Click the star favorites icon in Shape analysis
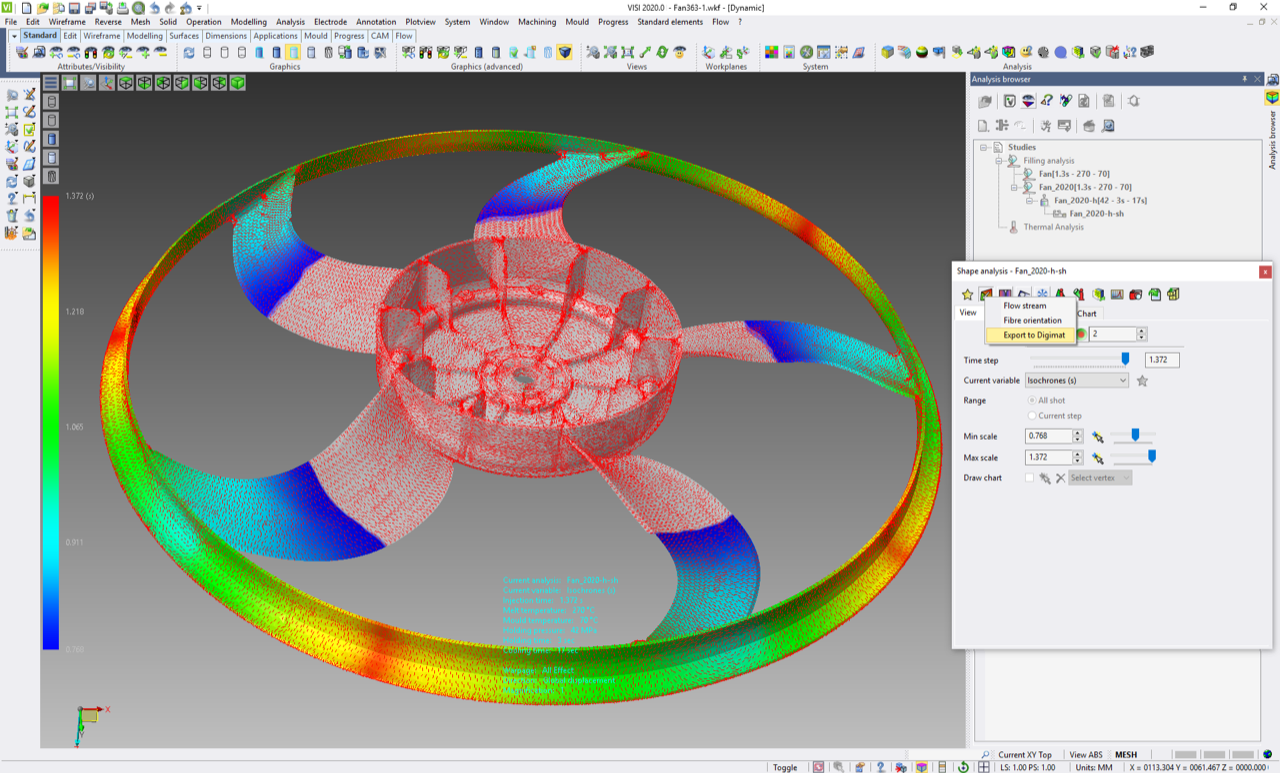 (967, 295)
